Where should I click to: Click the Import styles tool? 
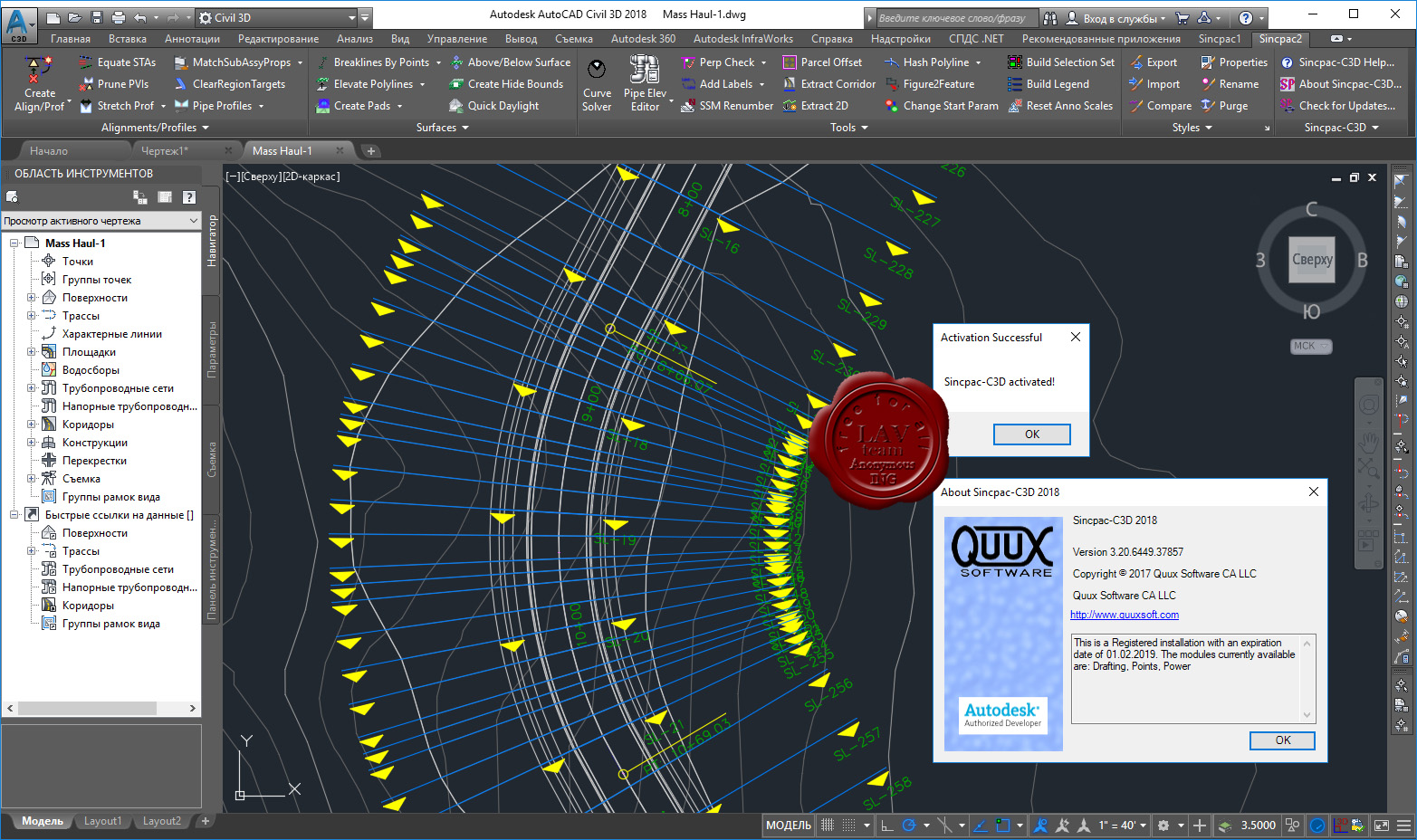(1154, 84)
